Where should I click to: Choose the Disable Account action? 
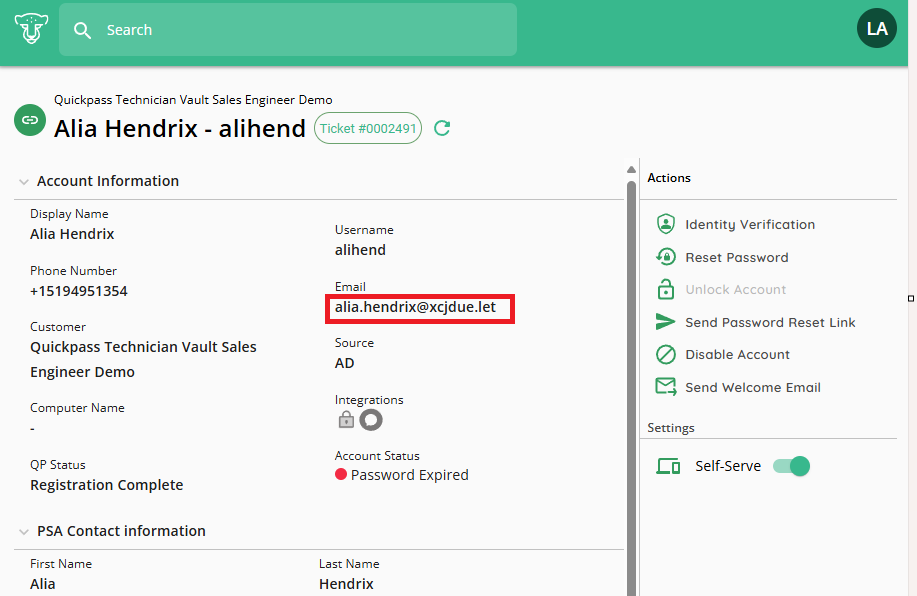pyautogui.click(x=737, y=354)
